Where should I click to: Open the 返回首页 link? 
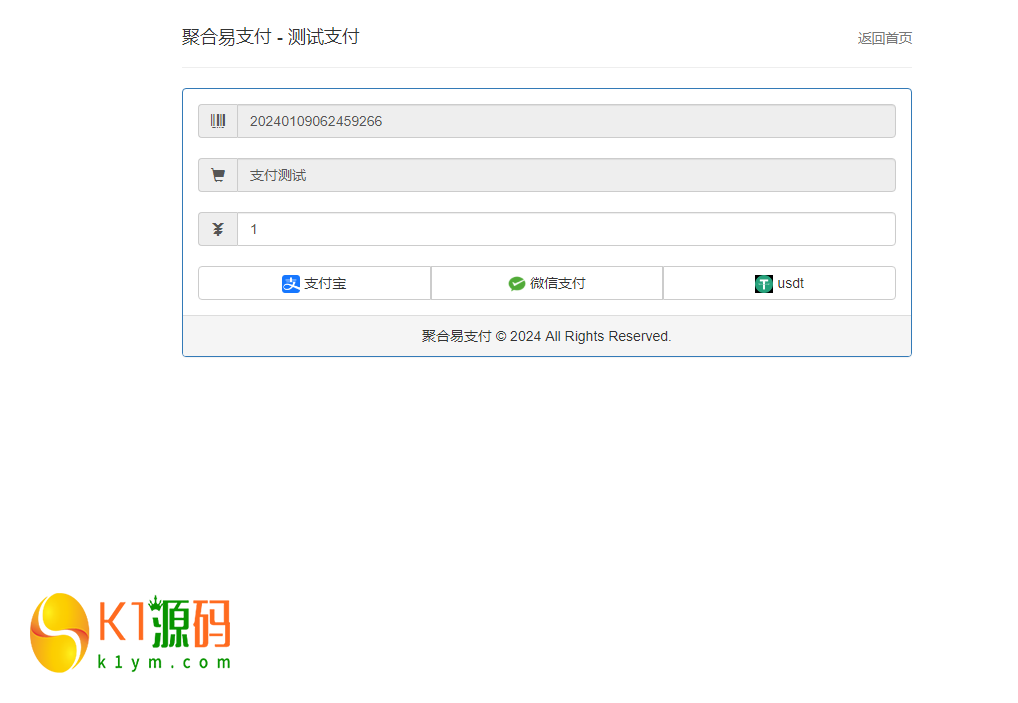pyautogui.click(x=884, y=38)
